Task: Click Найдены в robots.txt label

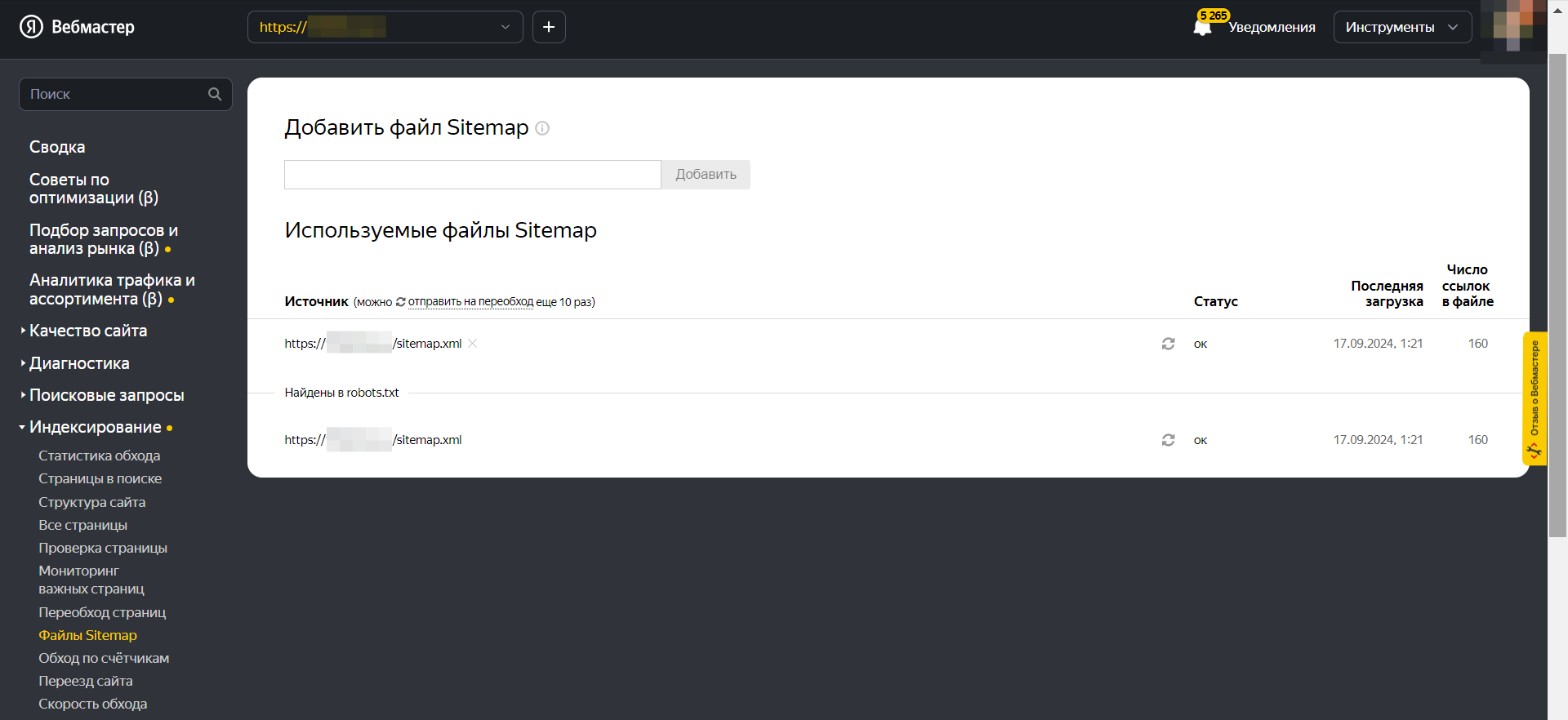Action: click(341, 393)
